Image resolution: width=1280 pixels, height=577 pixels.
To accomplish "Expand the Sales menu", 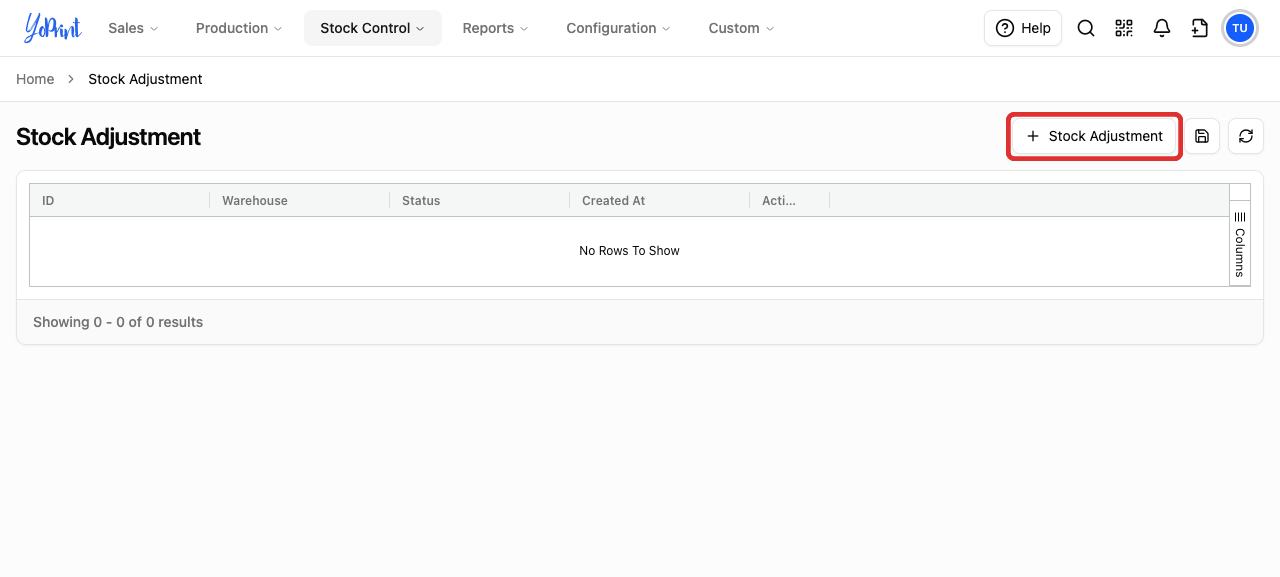I will tap(133, 28).
